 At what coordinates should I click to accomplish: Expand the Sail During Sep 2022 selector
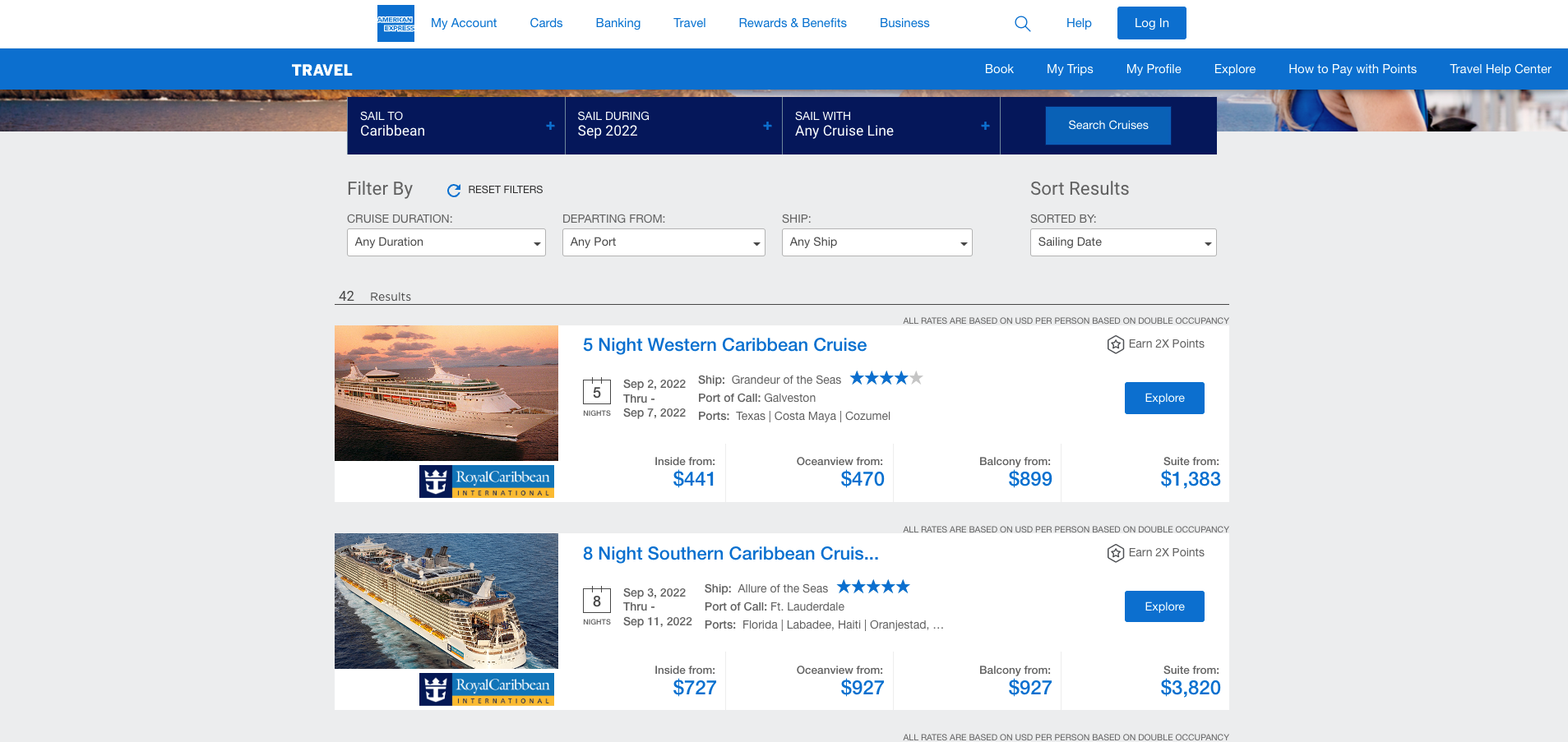(x=673, y=126)
